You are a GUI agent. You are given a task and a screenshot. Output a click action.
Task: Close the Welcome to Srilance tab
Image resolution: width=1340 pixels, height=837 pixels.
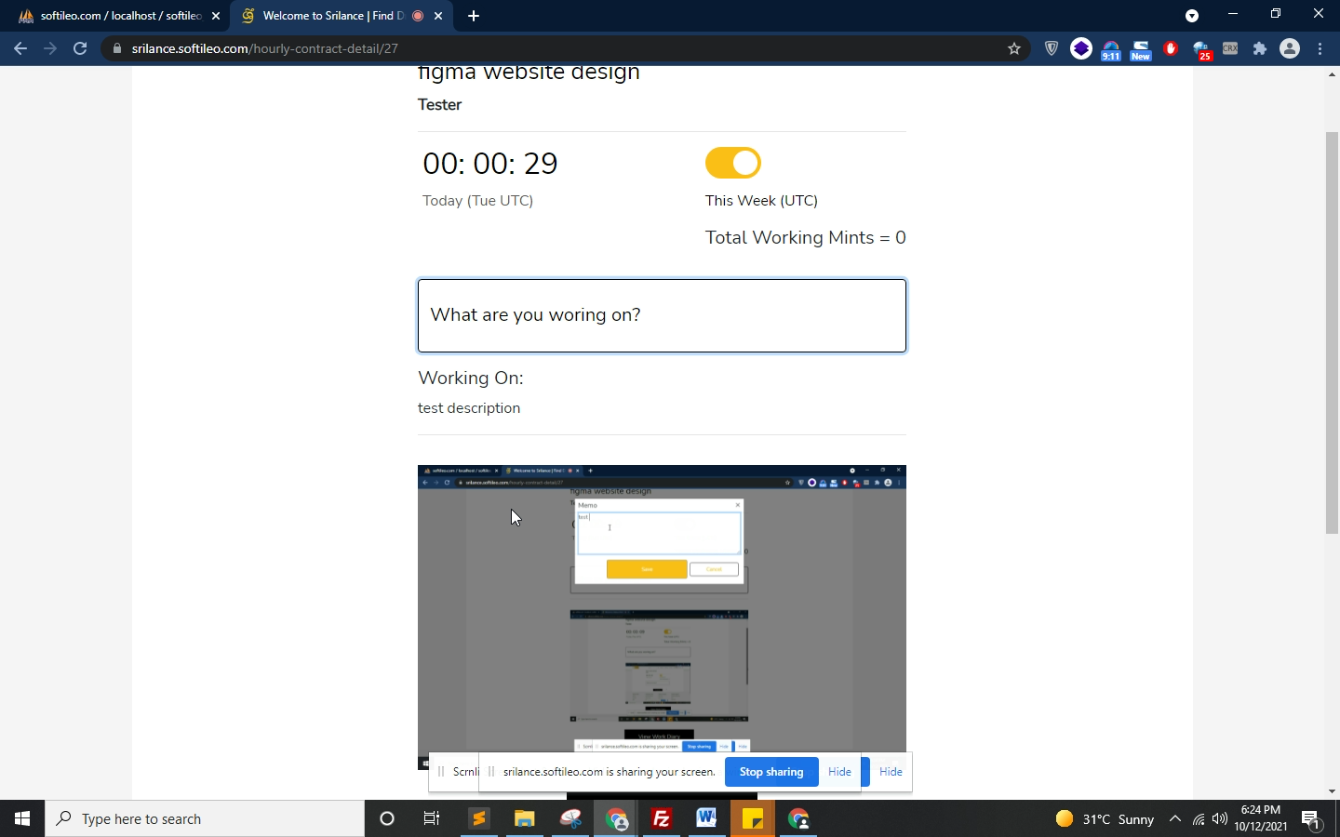pos(438,16)
